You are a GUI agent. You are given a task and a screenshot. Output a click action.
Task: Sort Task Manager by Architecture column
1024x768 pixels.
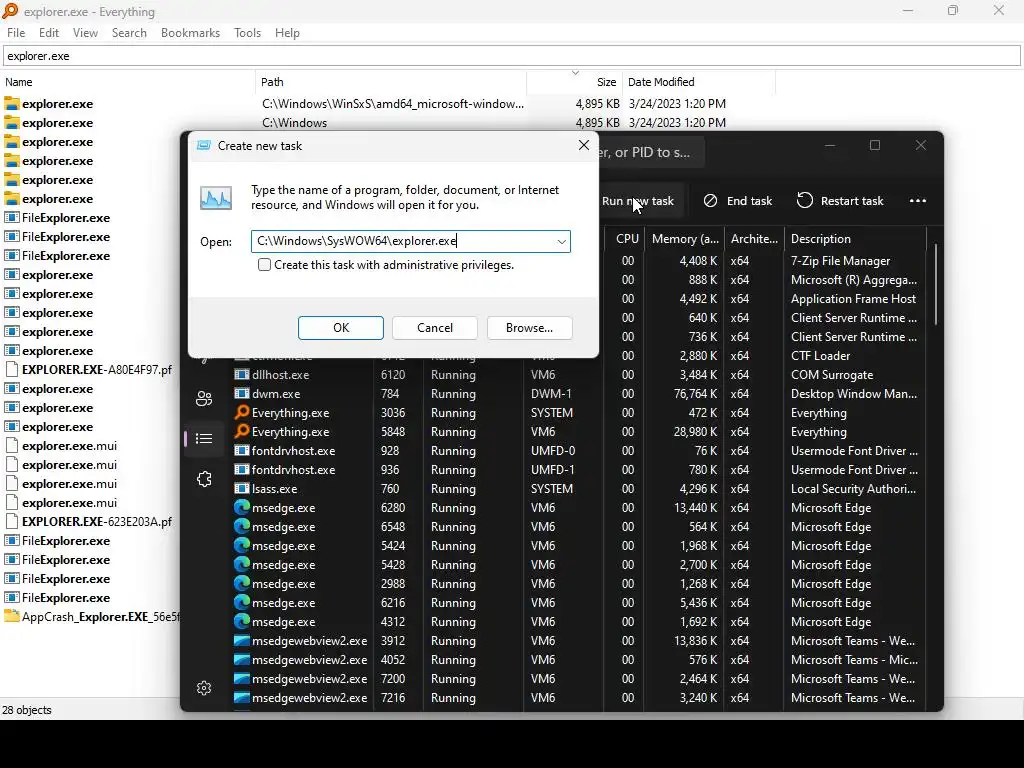[754, 238]
